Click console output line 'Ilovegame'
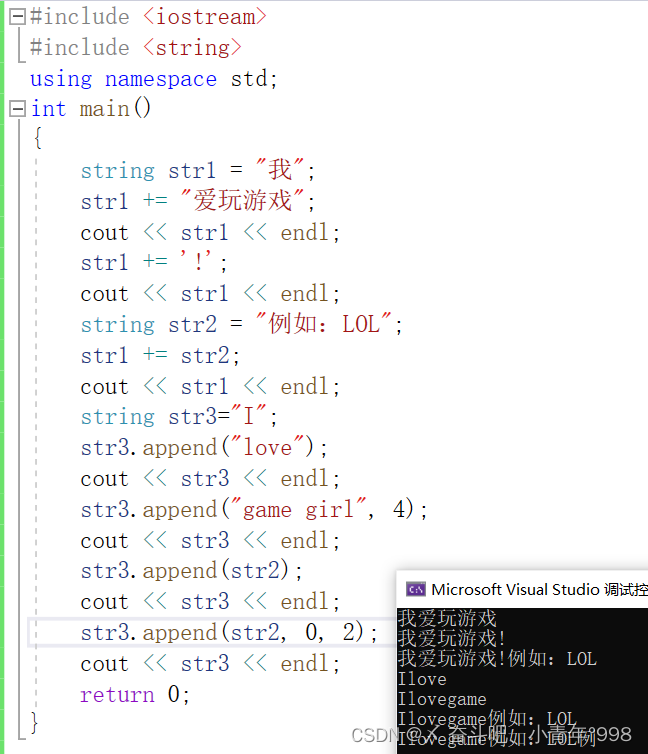 [442, 699]
